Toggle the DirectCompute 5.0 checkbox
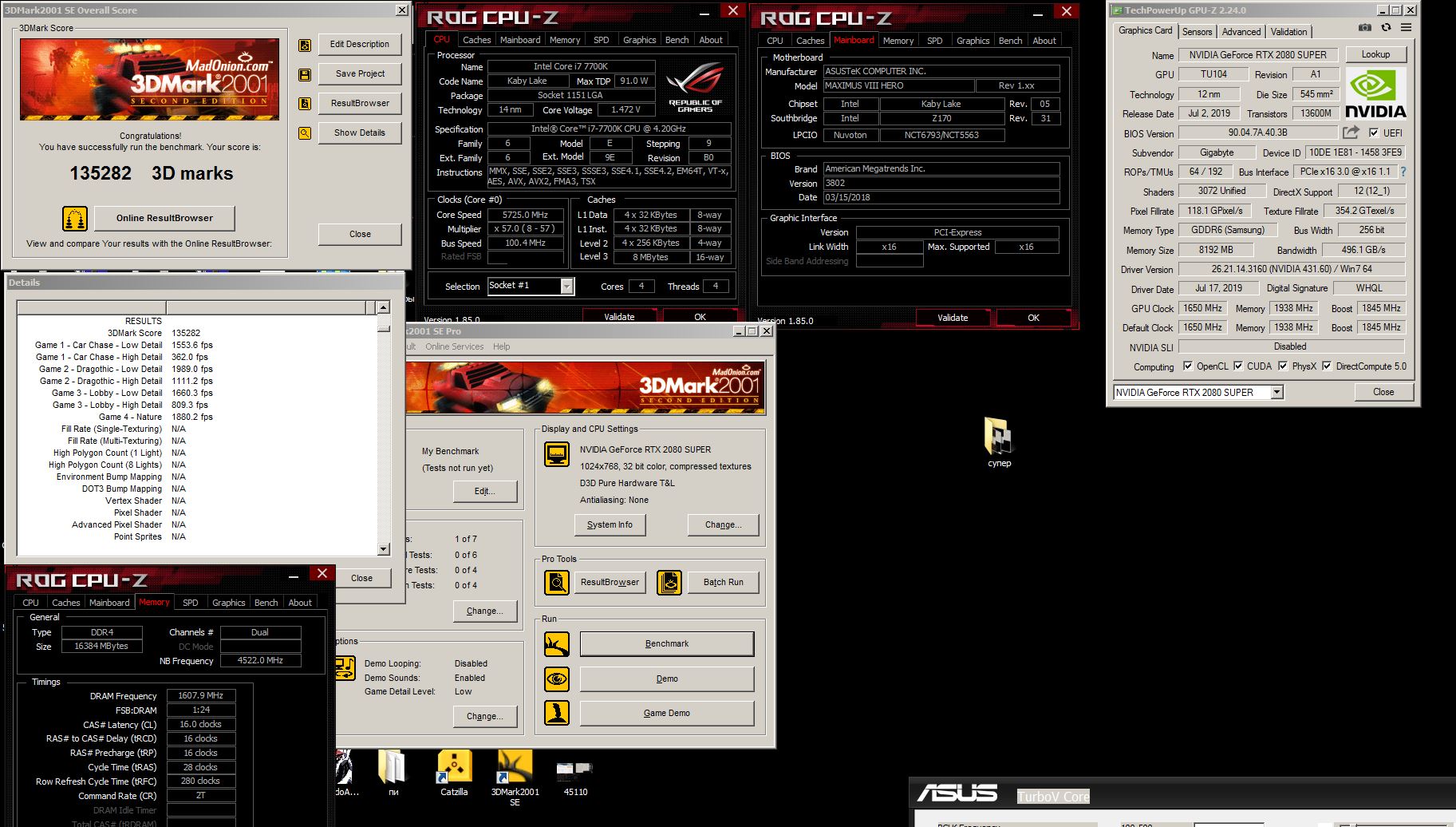This screenshot has height=827, width=1456. pos(1327,366)
